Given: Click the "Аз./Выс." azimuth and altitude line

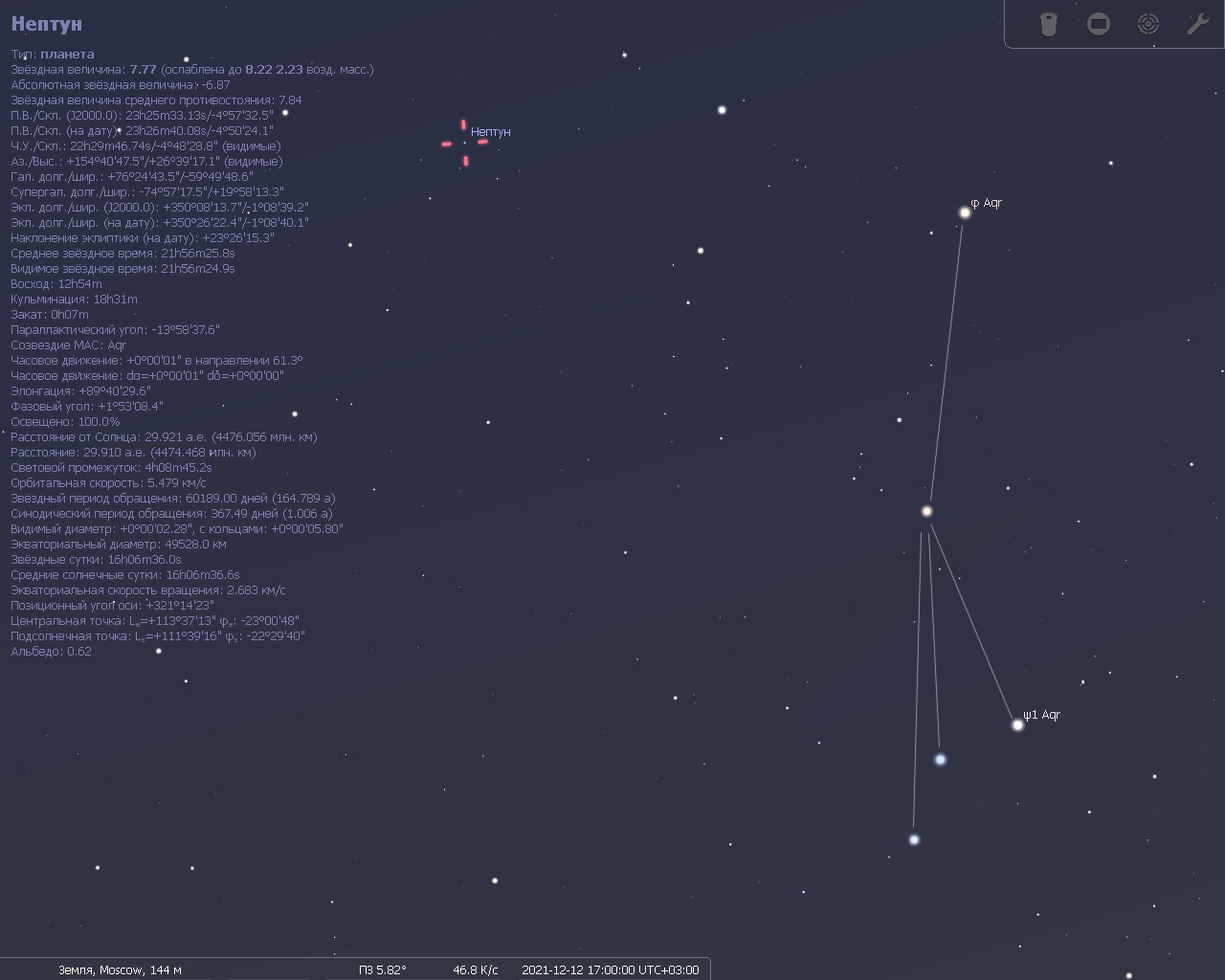Looking at the screenshot, I should (x=146, y=162).
